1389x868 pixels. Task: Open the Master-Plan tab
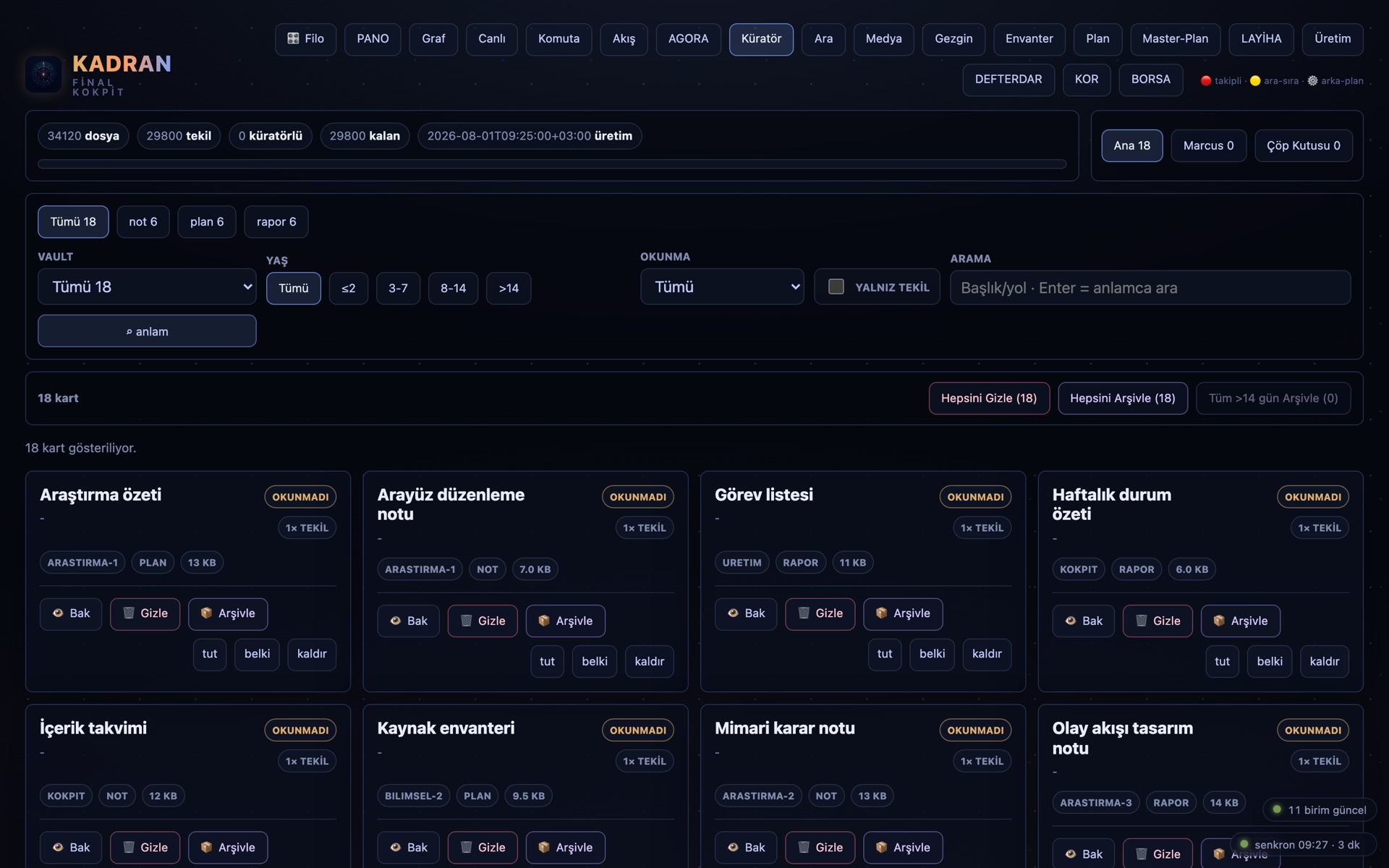tap(1175, 39)
